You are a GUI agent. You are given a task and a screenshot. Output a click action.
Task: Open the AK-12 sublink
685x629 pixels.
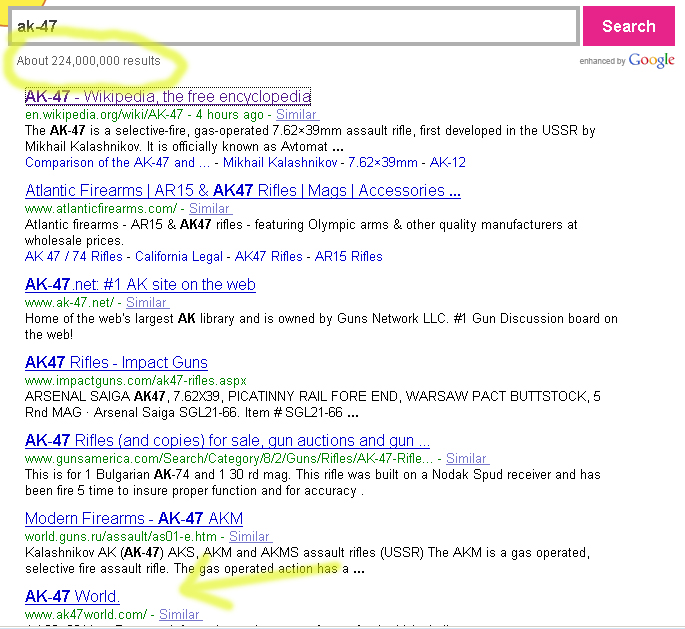click(x=447, y=162)
